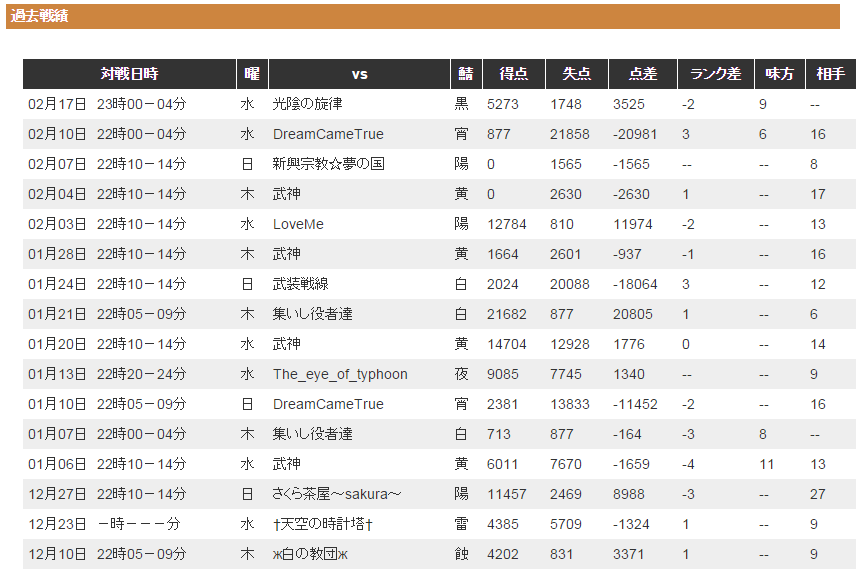Select 集いし役者達 in the 01月07日 row
863x578 pixels.
tap(312, 434)
